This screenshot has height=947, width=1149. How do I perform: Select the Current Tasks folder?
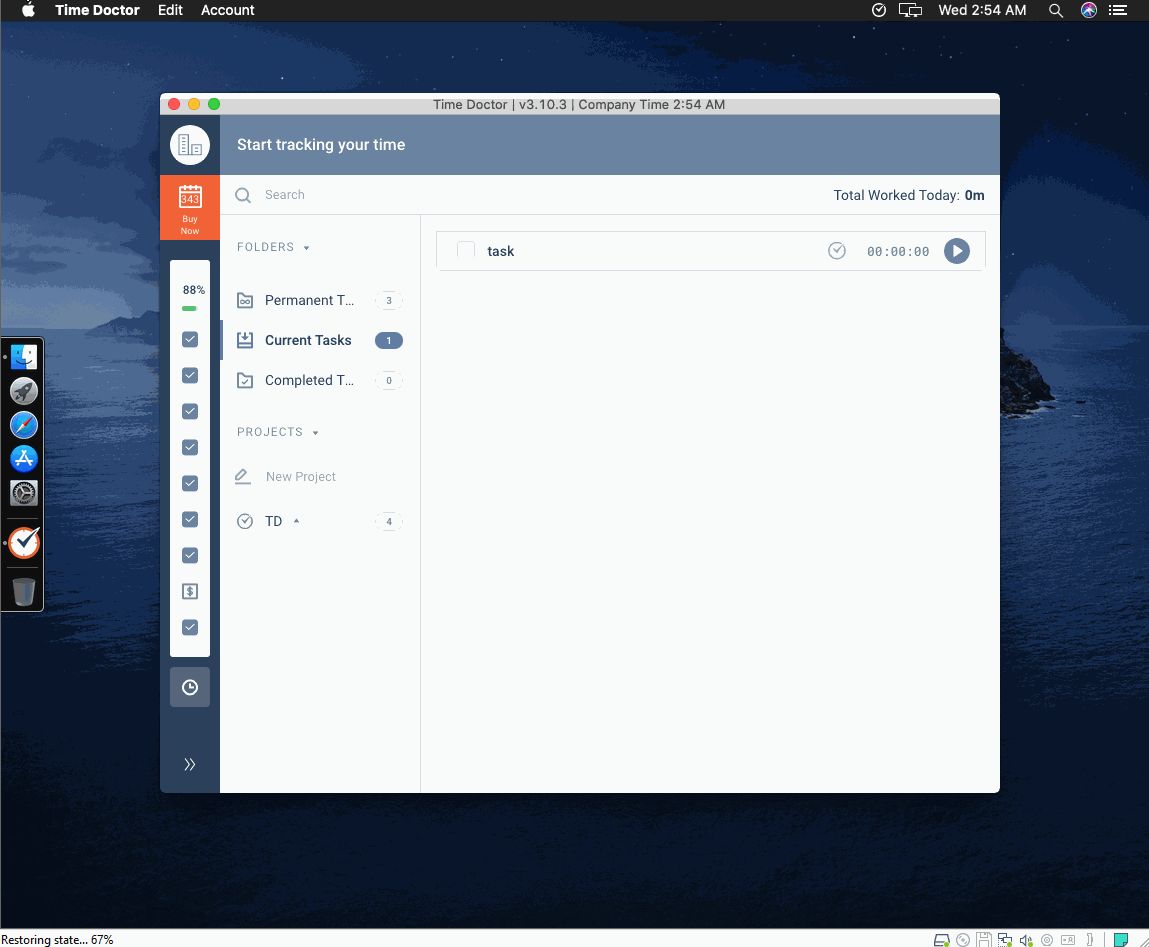pos(307,340)
